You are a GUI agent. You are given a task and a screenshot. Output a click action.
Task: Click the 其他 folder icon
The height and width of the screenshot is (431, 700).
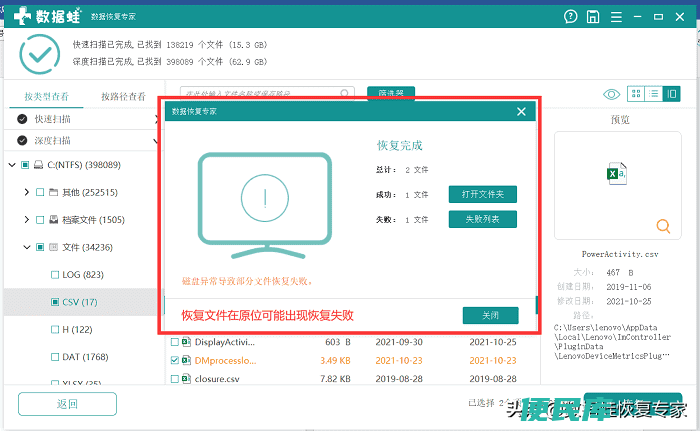coord(54,192)
